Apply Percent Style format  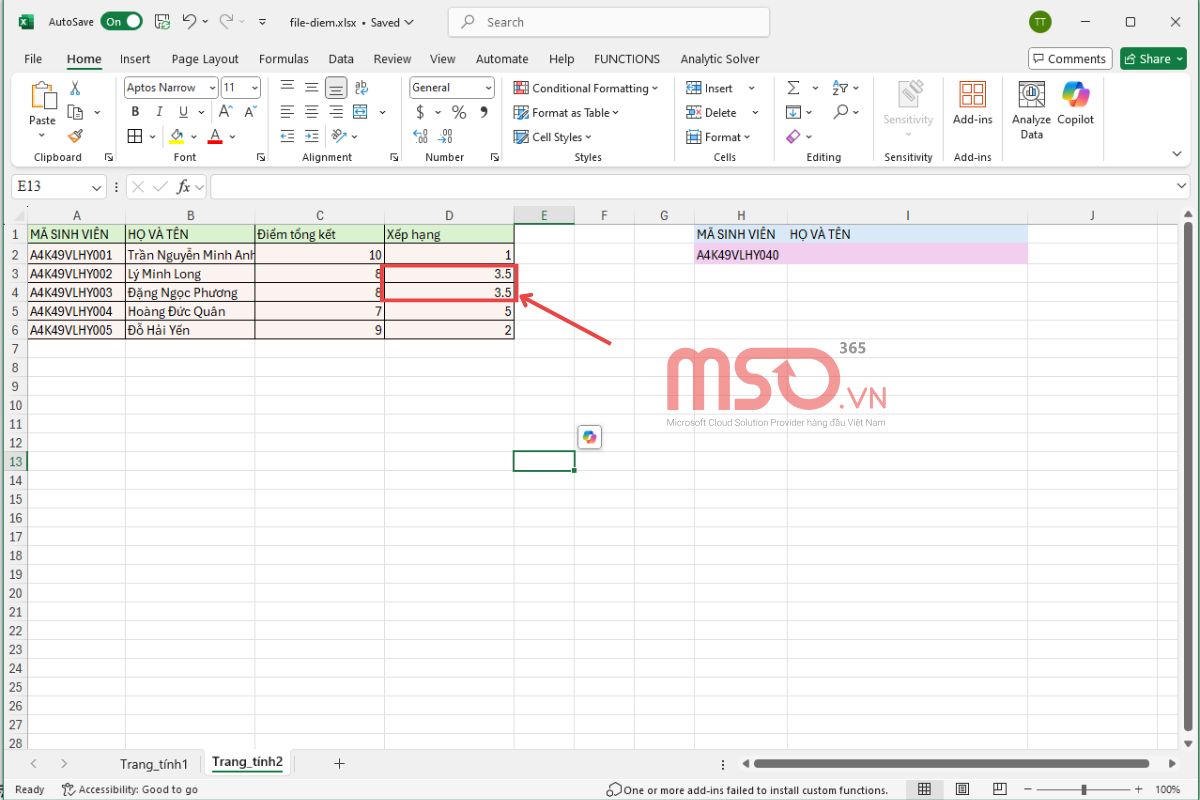coord(459,112)
